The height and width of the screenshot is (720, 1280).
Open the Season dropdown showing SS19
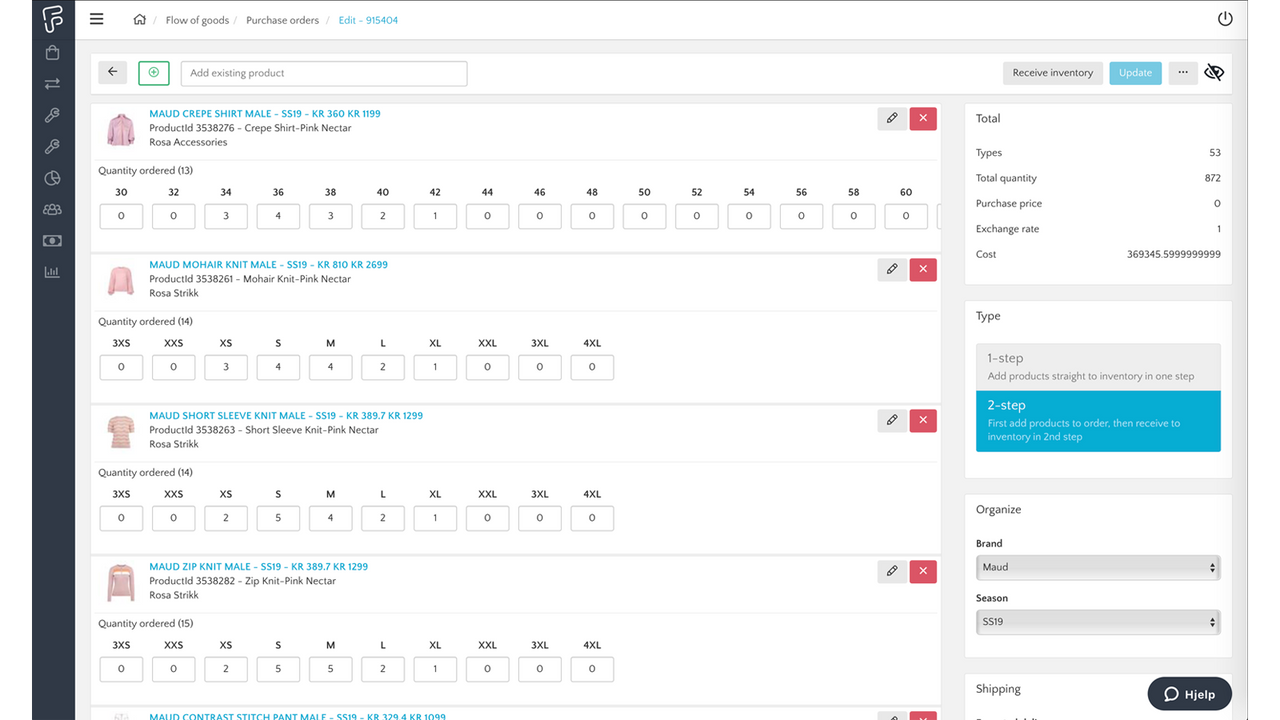1098,621
